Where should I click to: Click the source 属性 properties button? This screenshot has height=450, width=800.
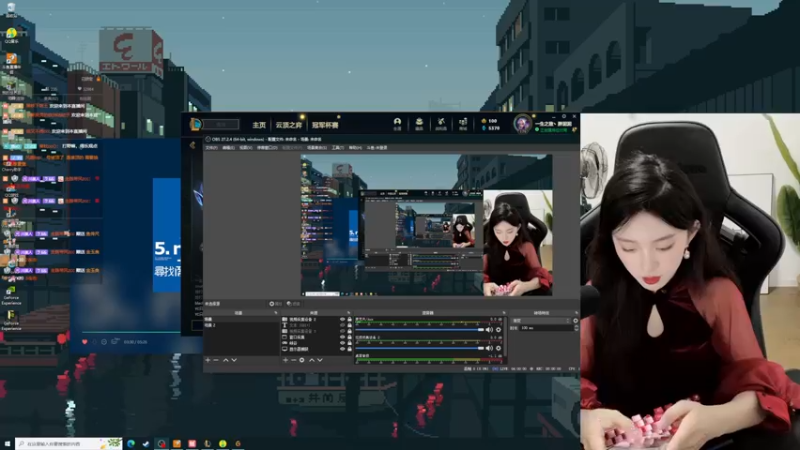276,304
